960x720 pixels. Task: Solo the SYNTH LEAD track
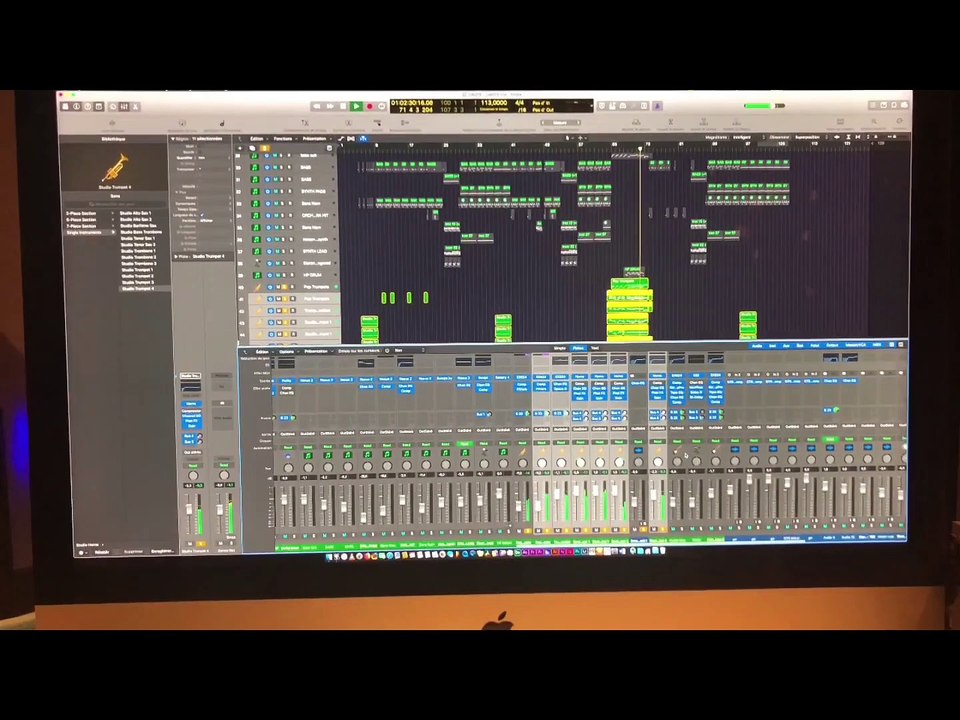(x=285, y=251)
